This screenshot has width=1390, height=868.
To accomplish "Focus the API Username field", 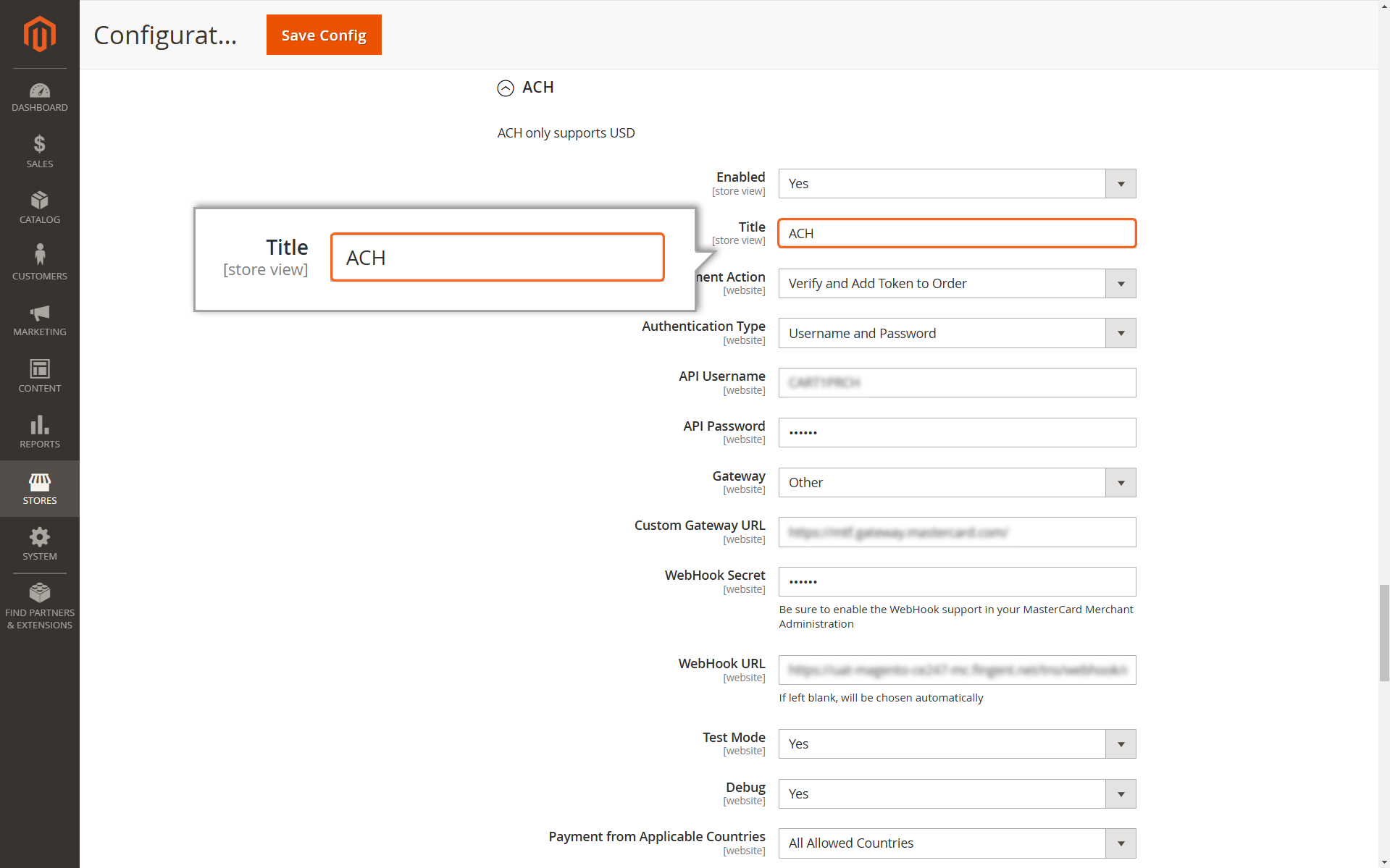I will click(x=957, y=382).
